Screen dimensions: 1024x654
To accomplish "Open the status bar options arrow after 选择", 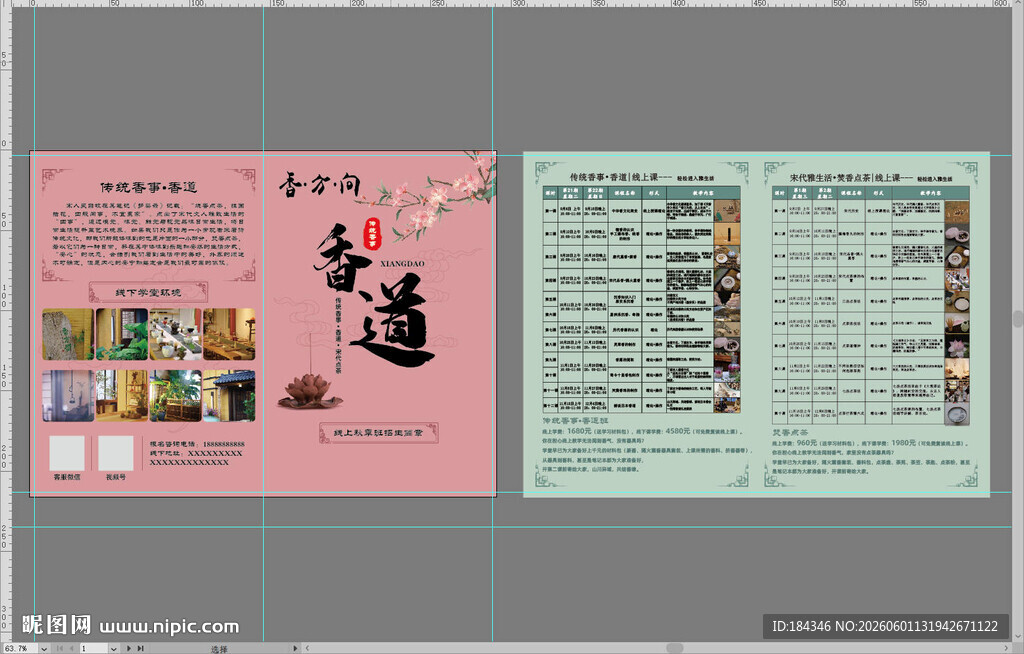I will tap(295, 649).
